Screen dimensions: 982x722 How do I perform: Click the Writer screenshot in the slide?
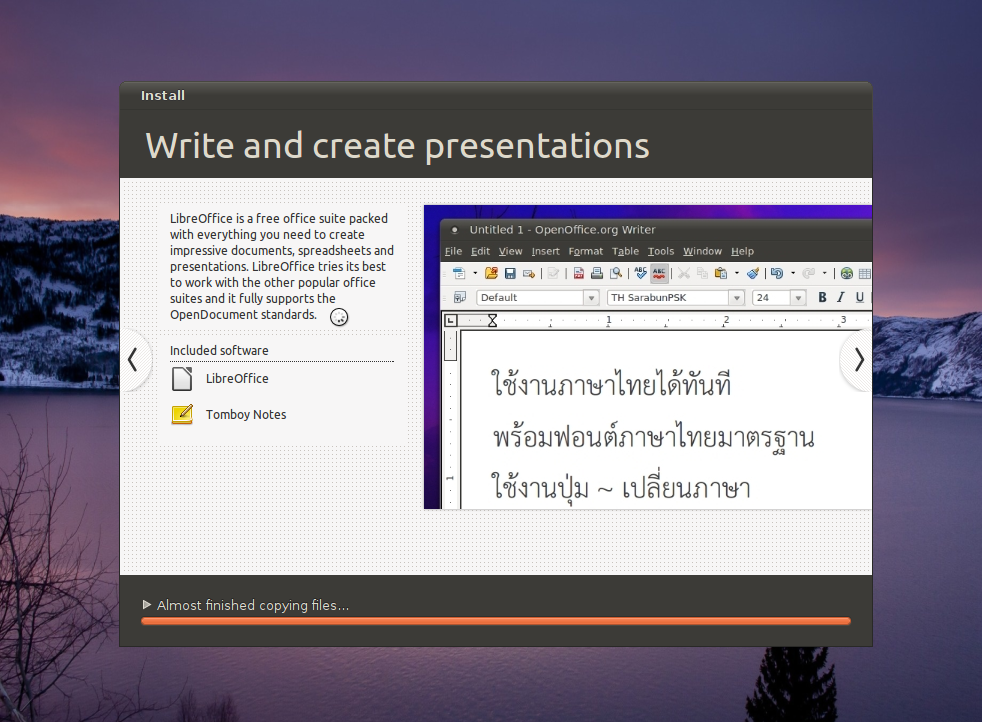(648, 357)
